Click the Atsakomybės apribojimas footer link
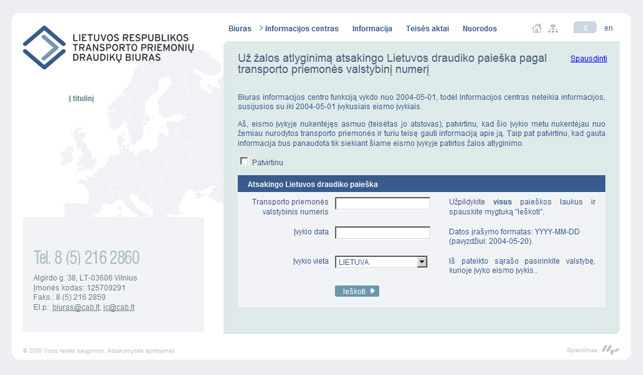This screenshot has height=375, width=643. (x=141, y=351)
